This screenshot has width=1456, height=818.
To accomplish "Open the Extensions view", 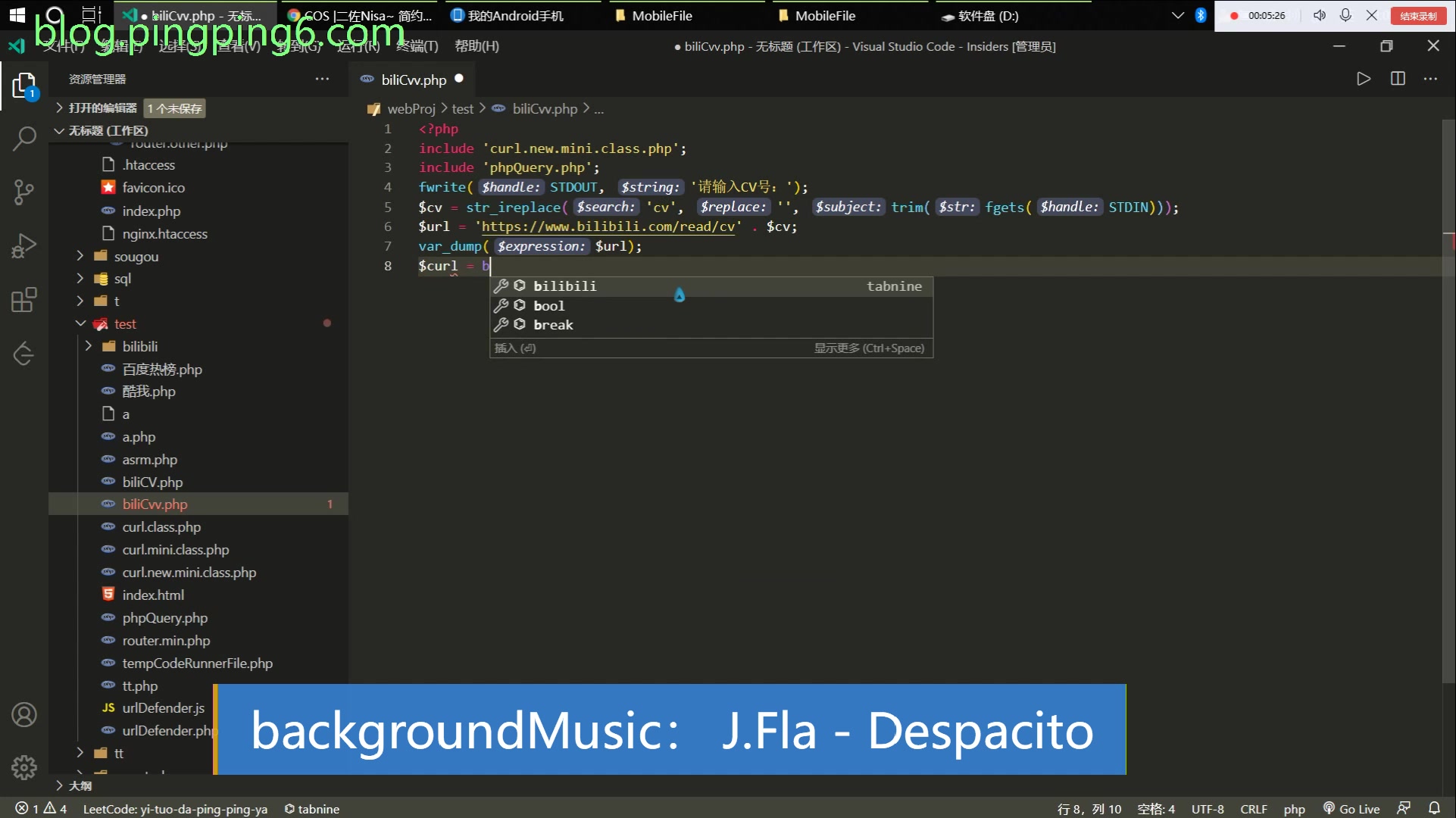I will pos(24,300).
